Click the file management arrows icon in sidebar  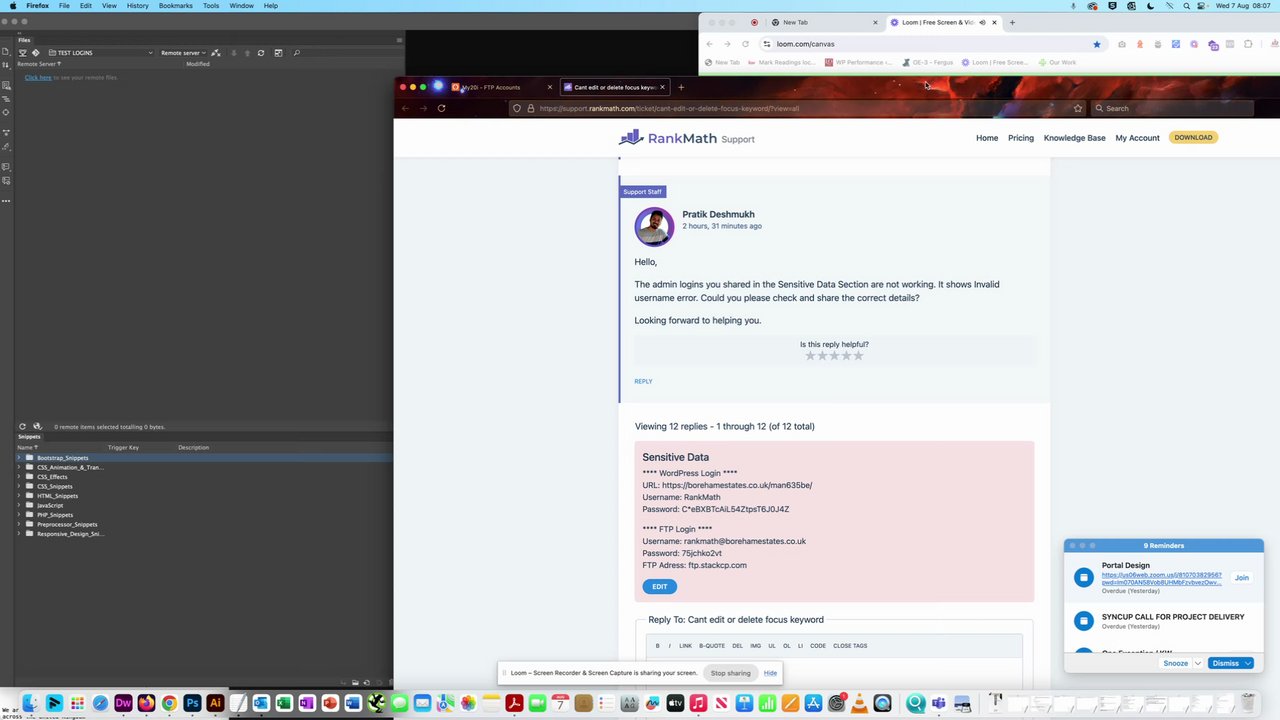point(6,65)
